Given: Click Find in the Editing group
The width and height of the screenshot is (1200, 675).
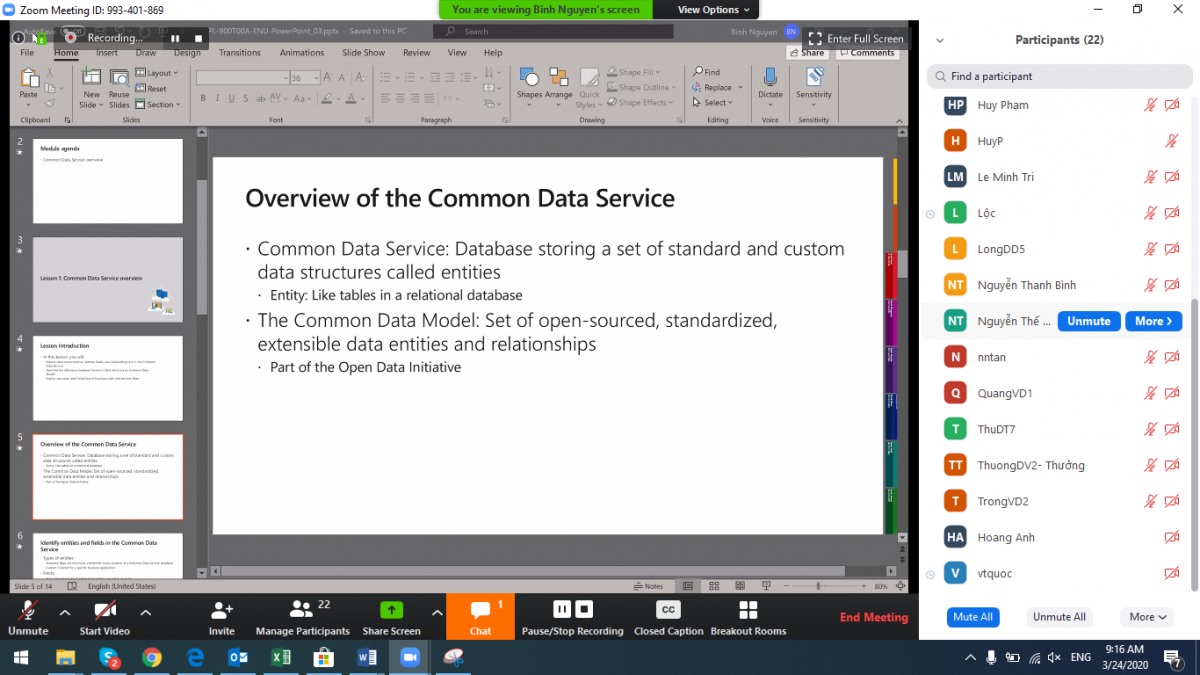Looking at the screenshot, I should 707,72.
